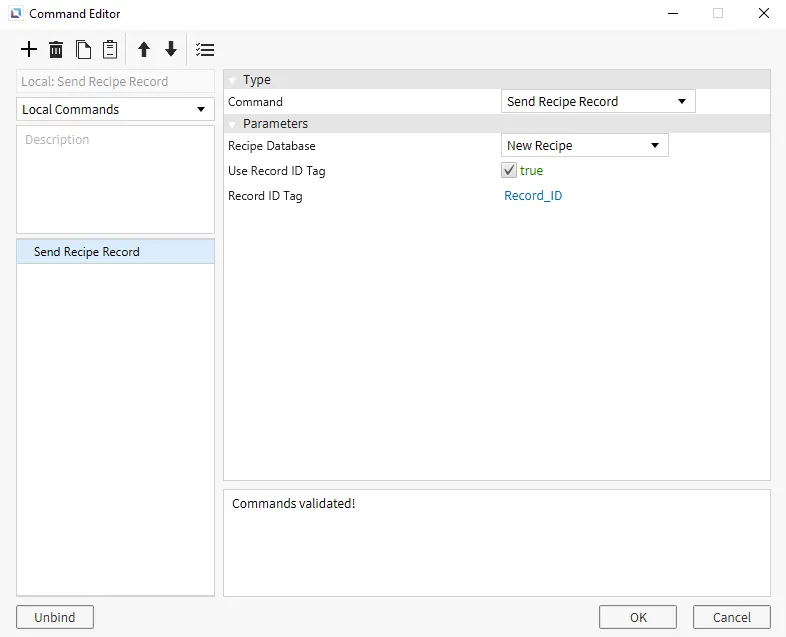Paste a command using the clipboard icon
This screenshot has height=637, width=786.
coord(110,50)
